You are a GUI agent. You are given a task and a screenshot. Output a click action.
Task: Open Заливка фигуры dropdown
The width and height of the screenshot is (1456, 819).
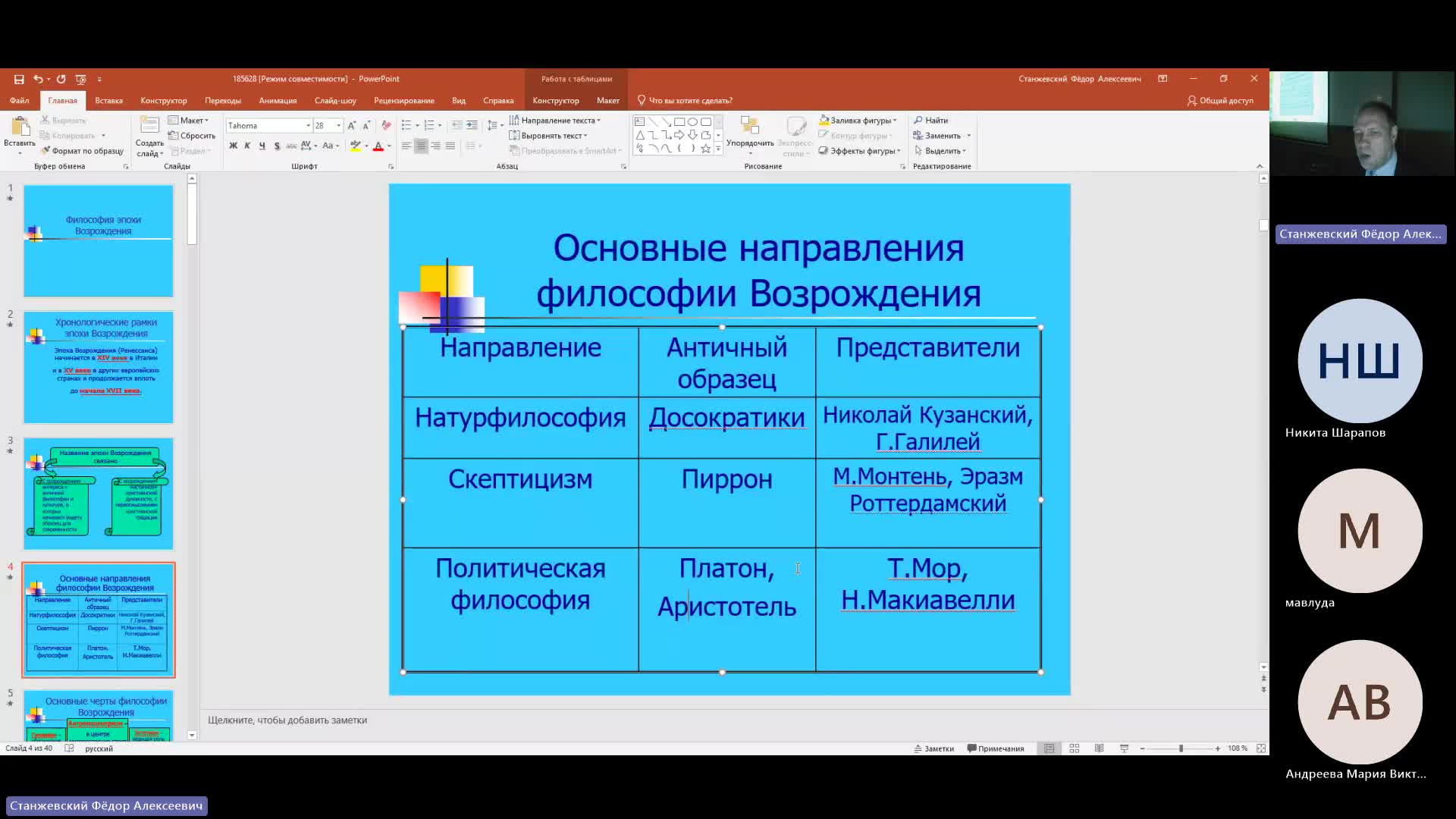(858, 121)
